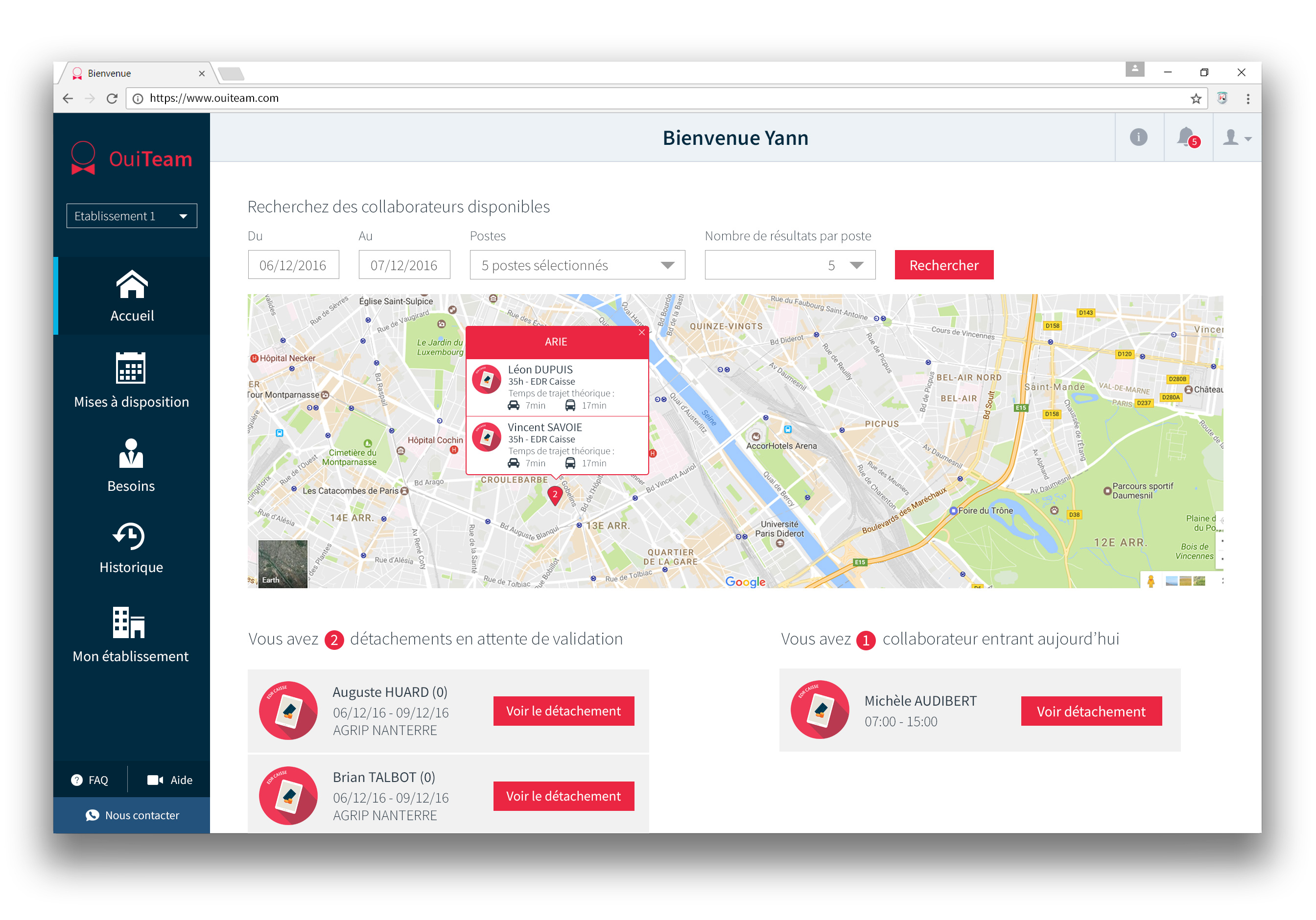Go to Mises à disposition
The image size is (1316, 920).
(132, 380)
